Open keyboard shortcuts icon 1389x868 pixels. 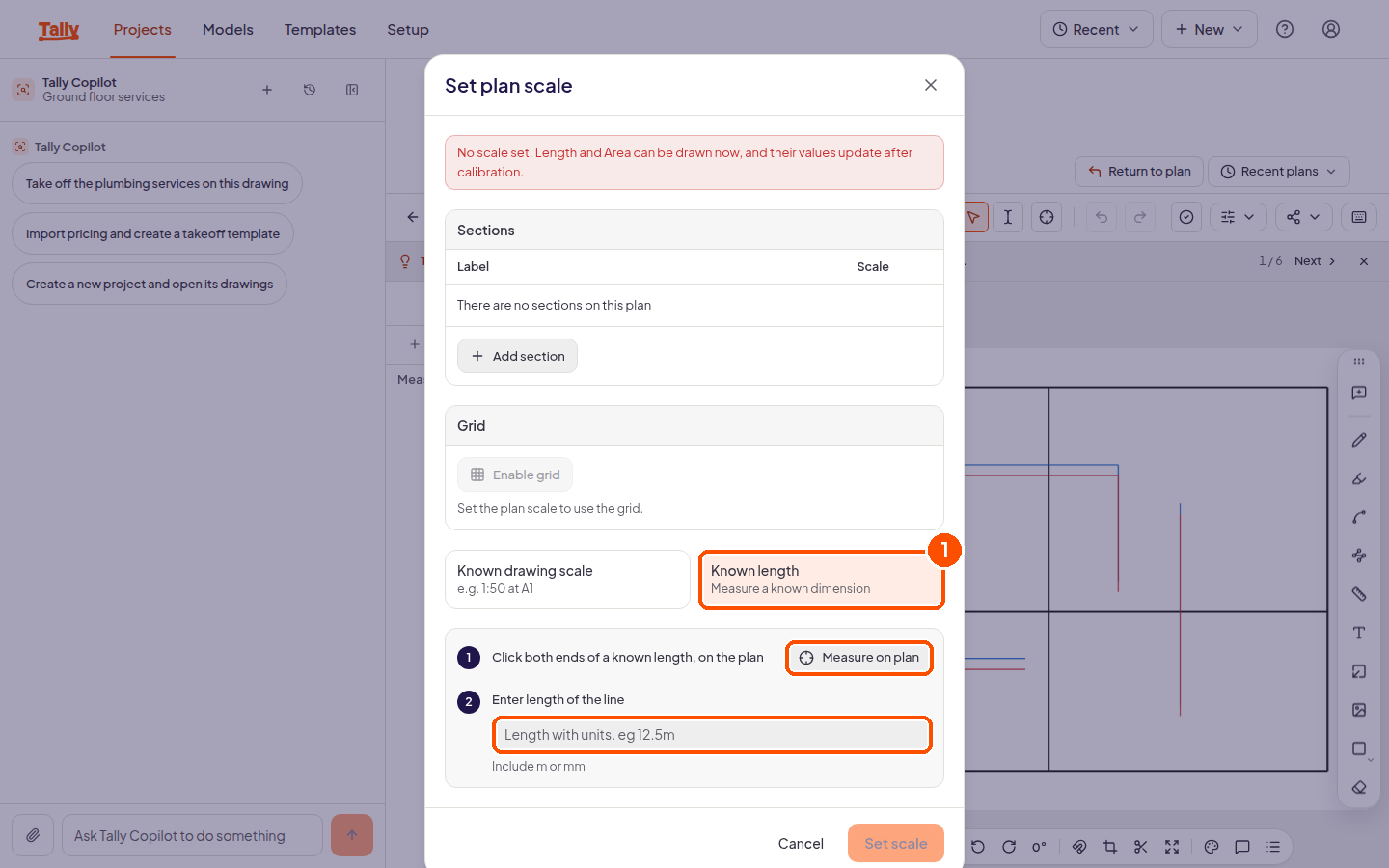(1359, 217)
